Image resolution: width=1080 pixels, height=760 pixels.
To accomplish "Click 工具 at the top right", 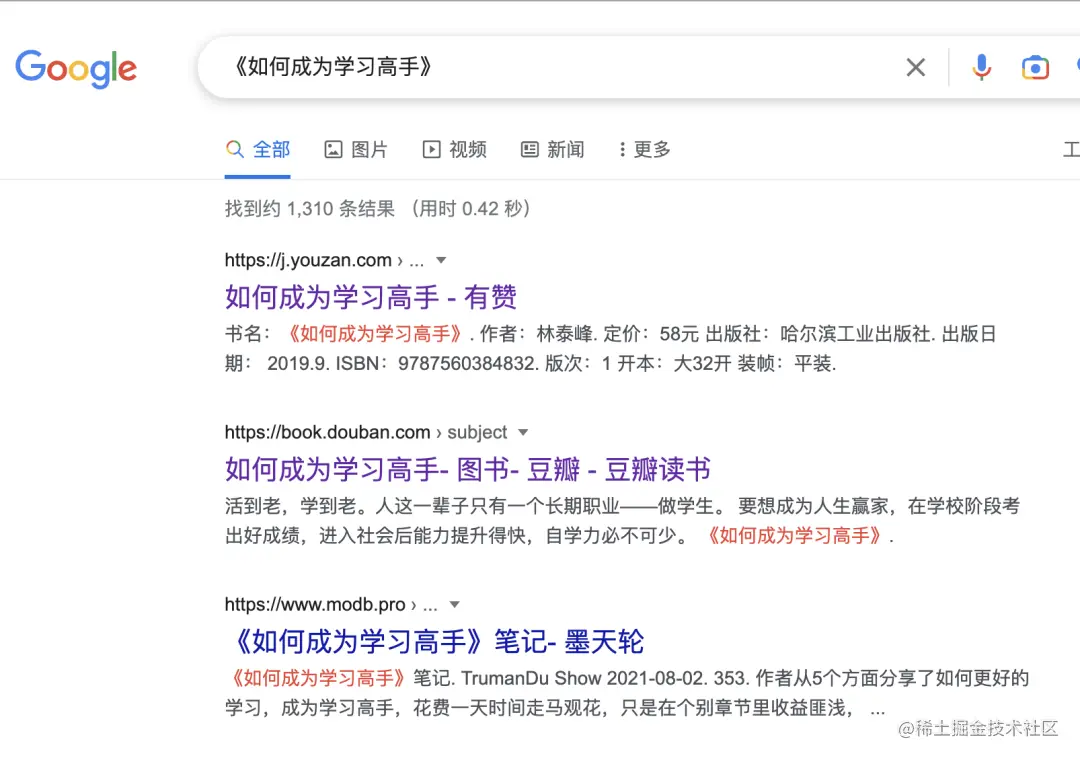I will (1071, 148).
